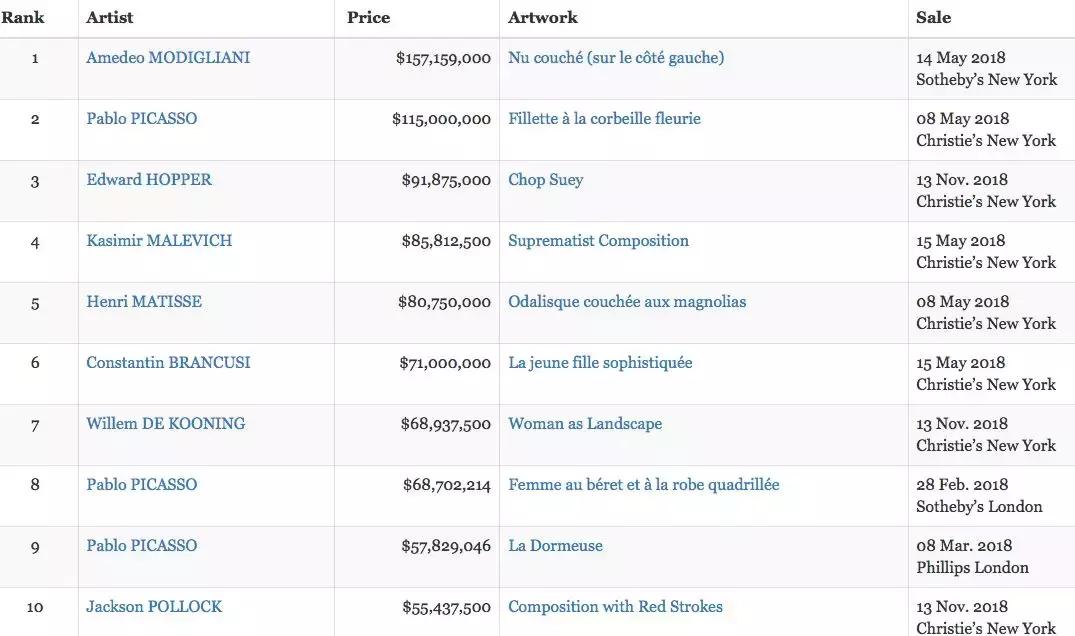The height and width of the screenshot is (636, 1075).
Task: Click Fillette à la corbeille fleurie link
Action: (x=604, y=119)
